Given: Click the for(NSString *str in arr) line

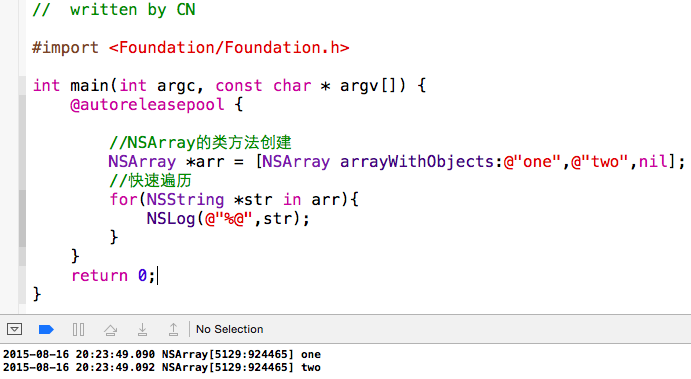Looking at the screenshot, I should [234, 200].
